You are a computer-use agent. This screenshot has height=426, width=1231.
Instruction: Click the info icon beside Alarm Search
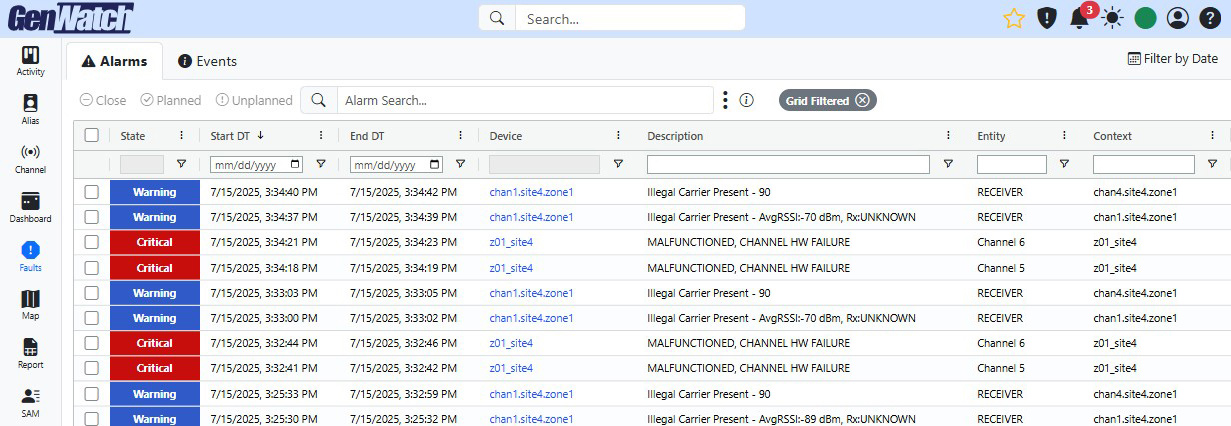click(746, 100)
